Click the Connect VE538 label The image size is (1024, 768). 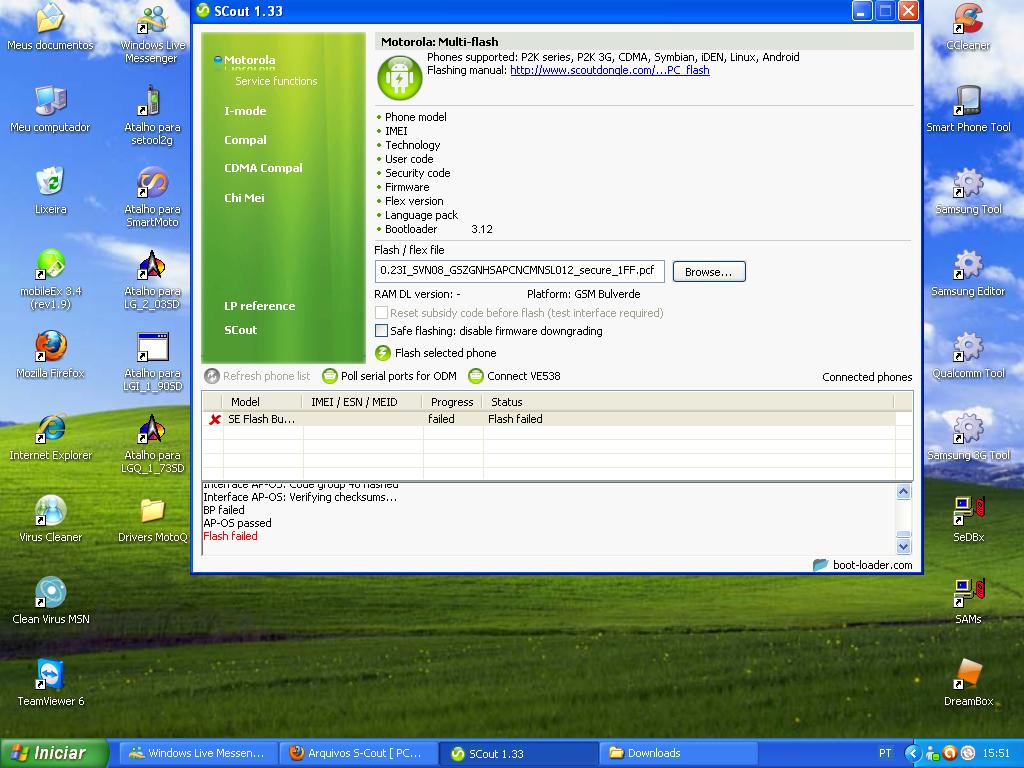point(524,376)
